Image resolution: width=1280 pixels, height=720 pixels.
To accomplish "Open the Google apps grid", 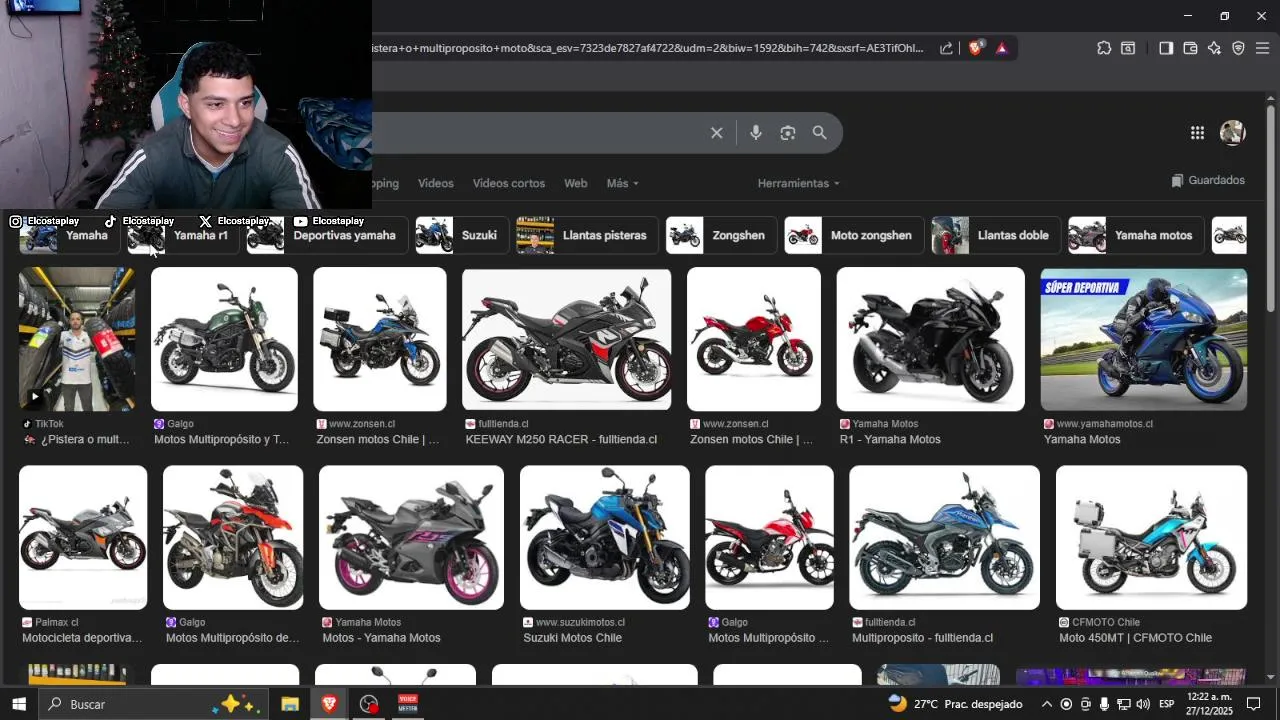I will (1197, 133).
